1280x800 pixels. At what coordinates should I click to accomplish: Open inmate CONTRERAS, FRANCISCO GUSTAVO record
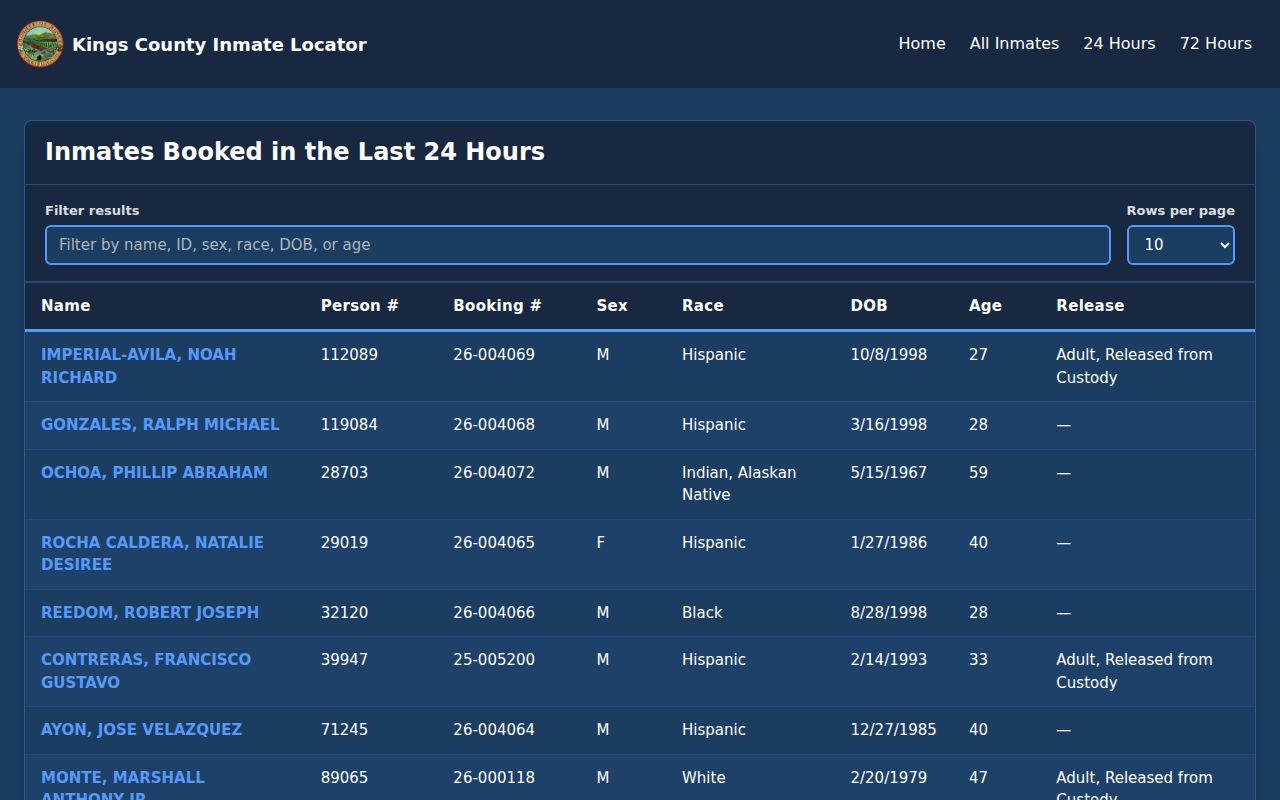click(146, 671)
